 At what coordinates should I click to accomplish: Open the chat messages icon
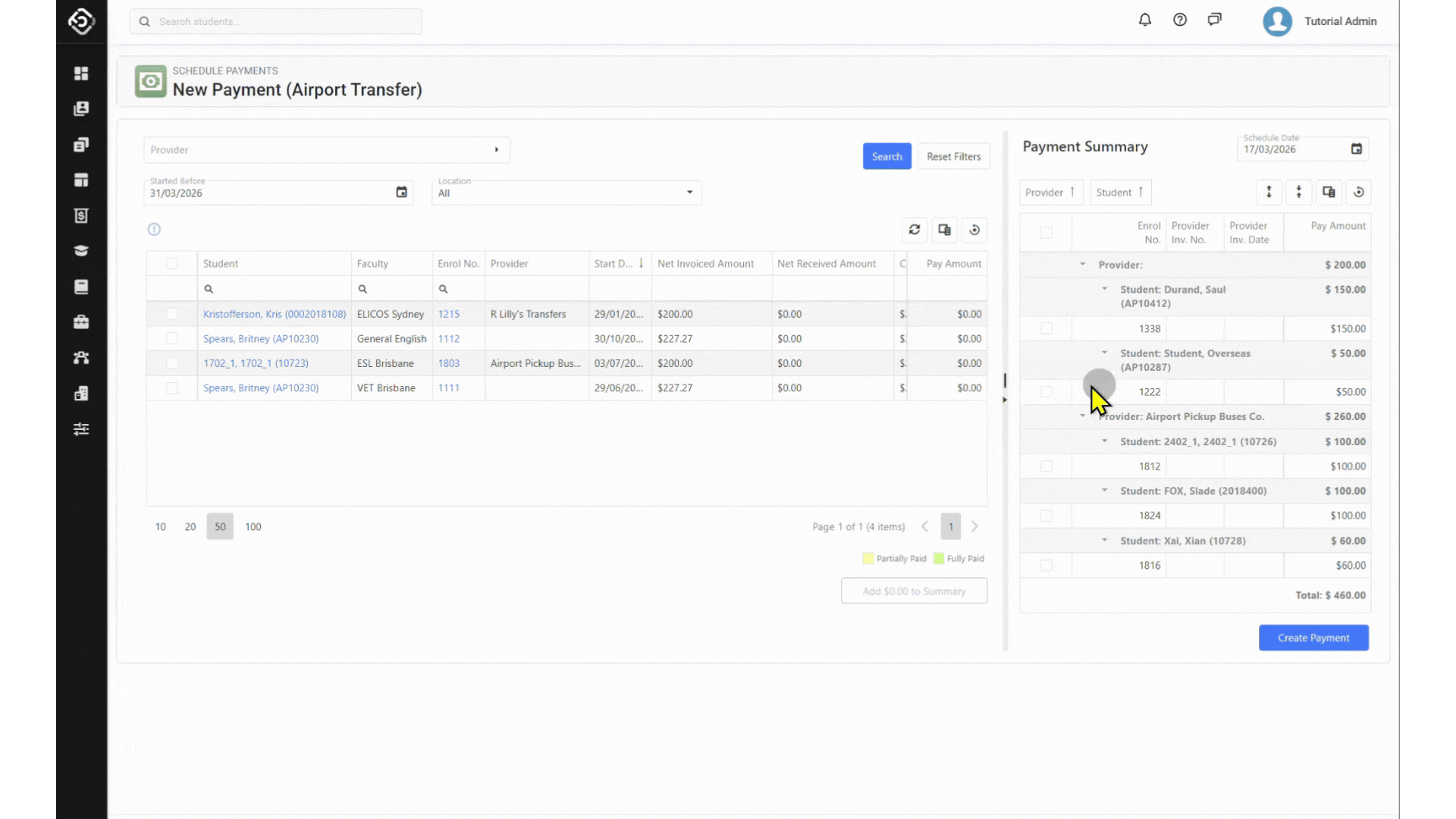pos(1214,20)
